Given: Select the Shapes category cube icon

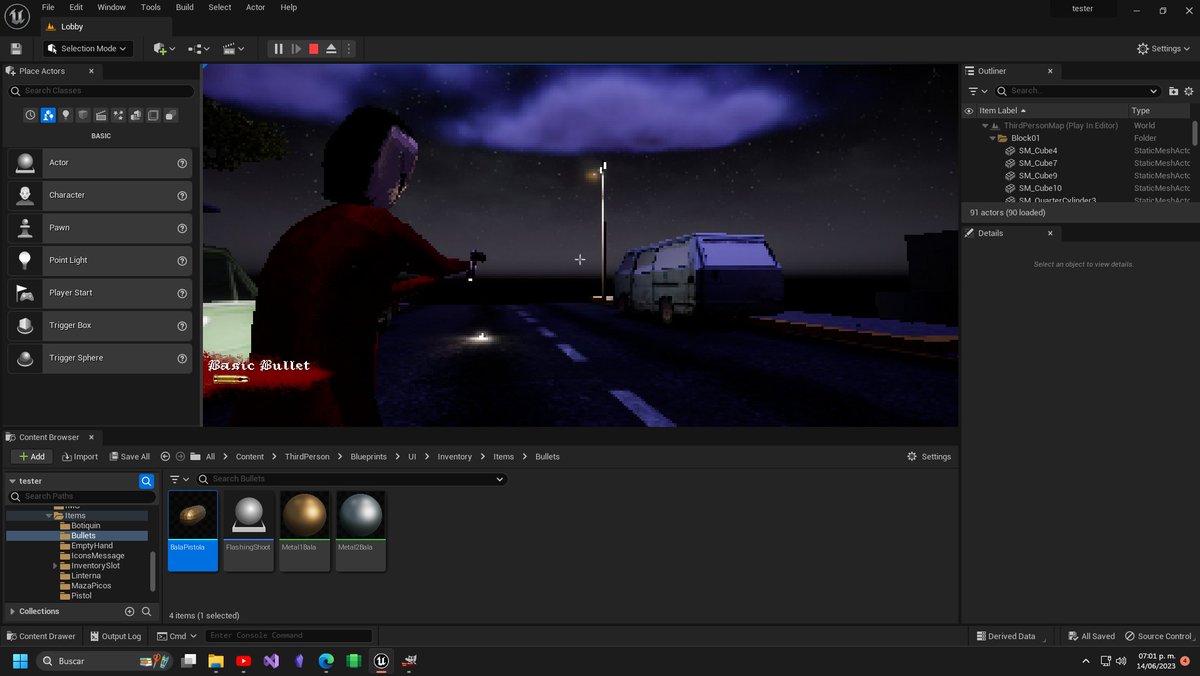Looking at the screenshot, I should (83, 115).
